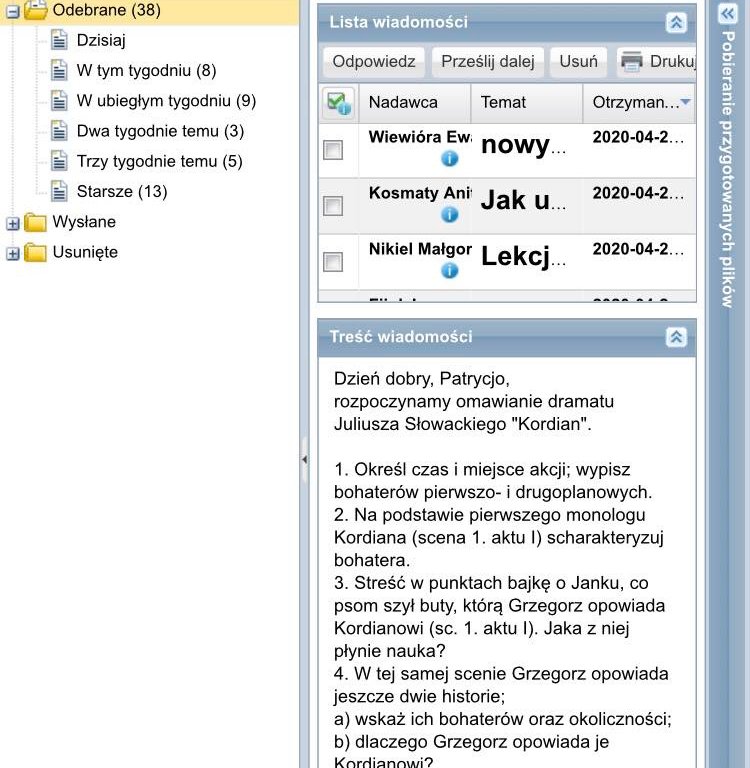Check the Kosmaty Anita message checkbox
Viewport: 750px width, 768px height.
coord(333,206)
